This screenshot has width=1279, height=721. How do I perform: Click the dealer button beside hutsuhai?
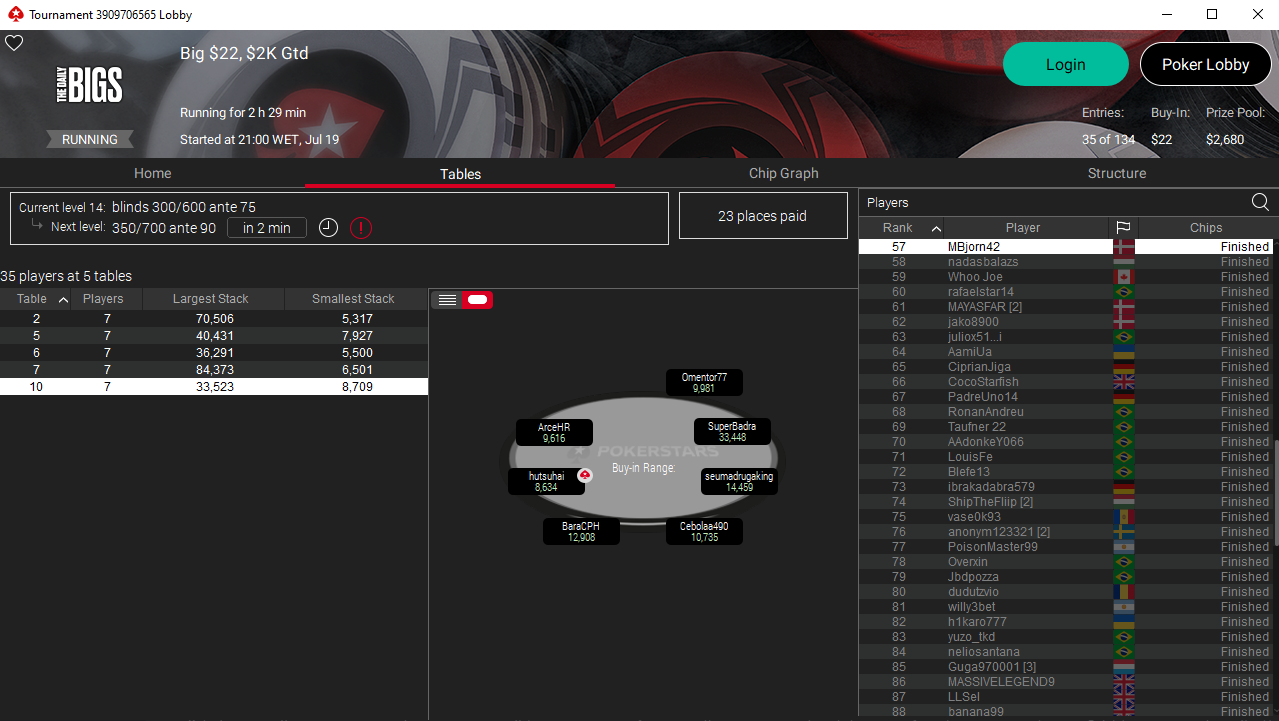point(585,475)
